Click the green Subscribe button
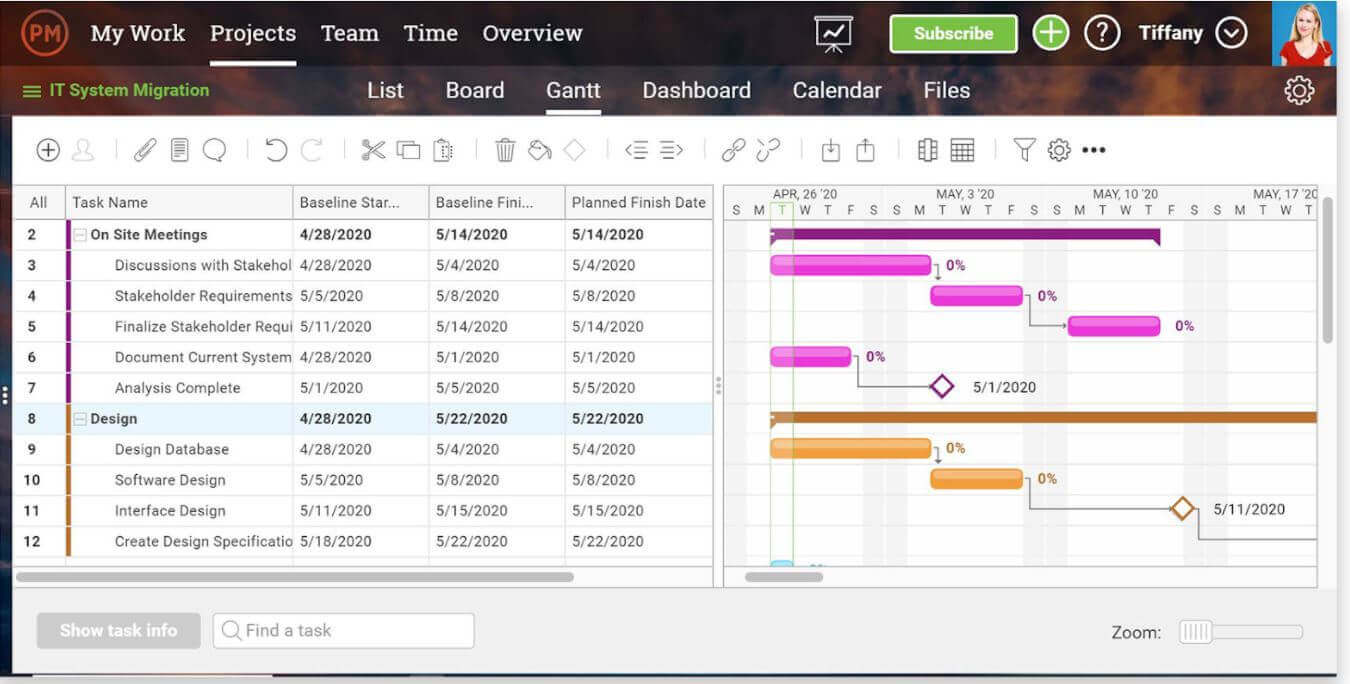This screenshot has height=684, width=1350. tap(953, 33)
